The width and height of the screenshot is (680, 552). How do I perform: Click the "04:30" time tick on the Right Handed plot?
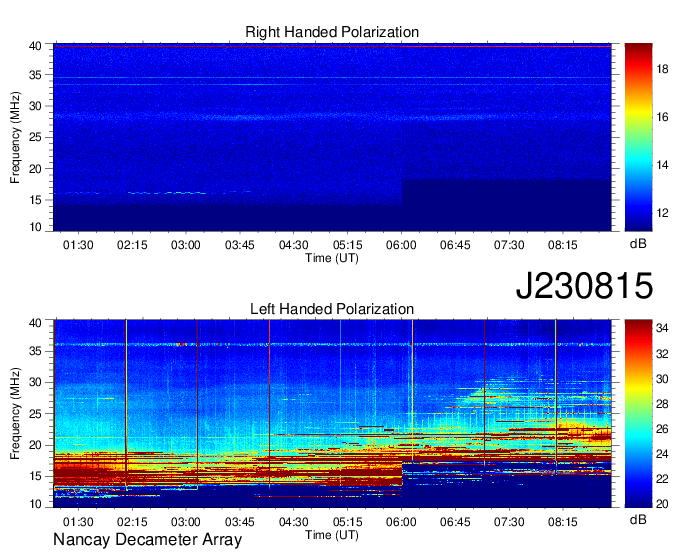[x=294, y=245]
